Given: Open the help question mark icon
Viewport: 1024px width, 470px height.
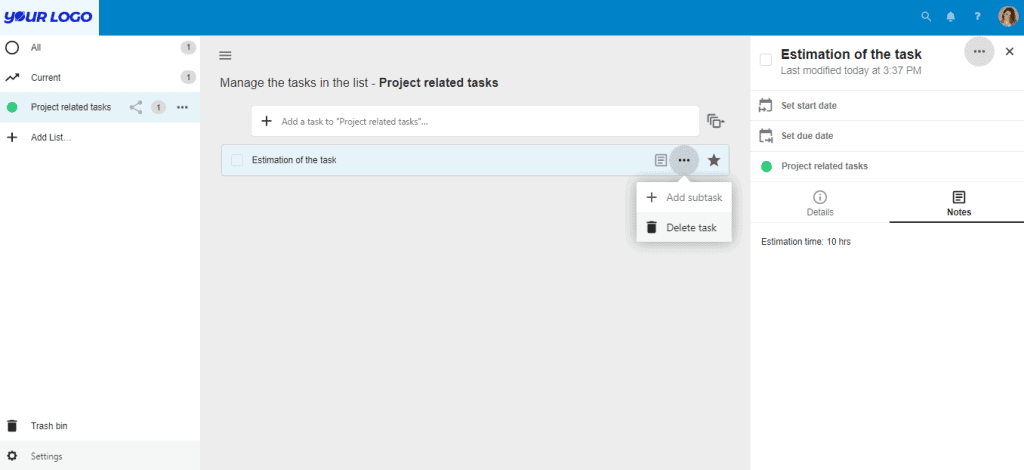Looking at the screenshot, I should (x=977, y=17).
